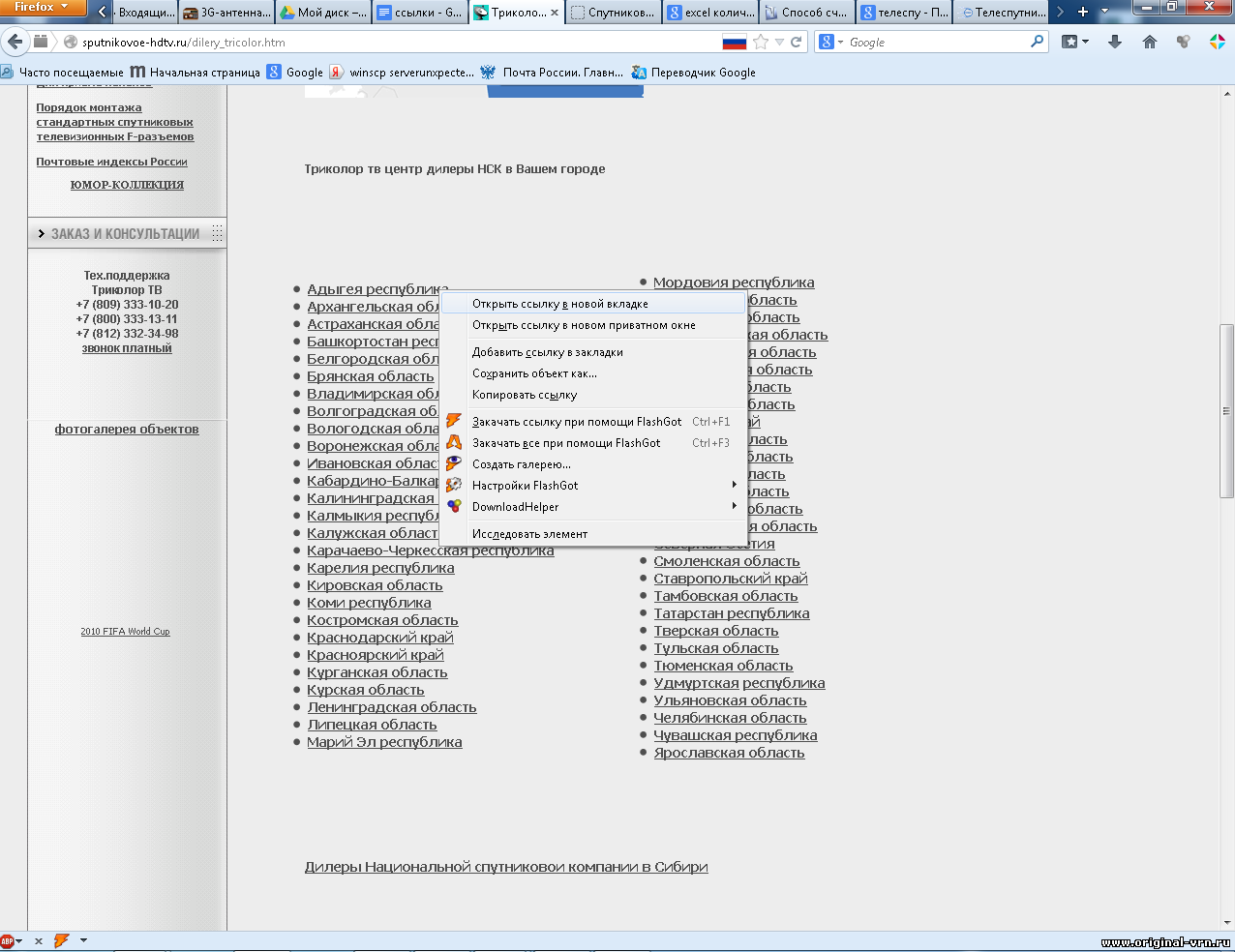Click the FlashGot lightning icon in status bar

62,940
